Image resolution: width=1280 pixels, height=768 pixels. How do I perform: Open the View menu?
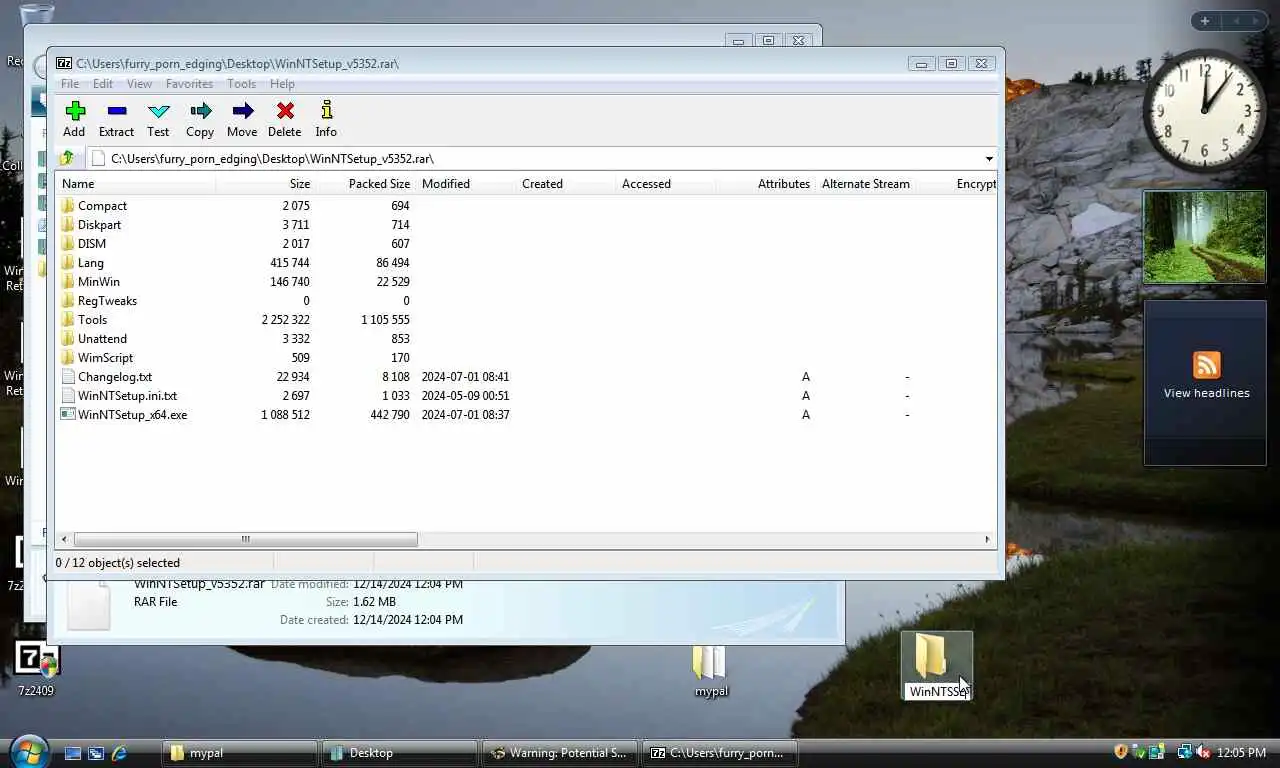coord(139,84)
